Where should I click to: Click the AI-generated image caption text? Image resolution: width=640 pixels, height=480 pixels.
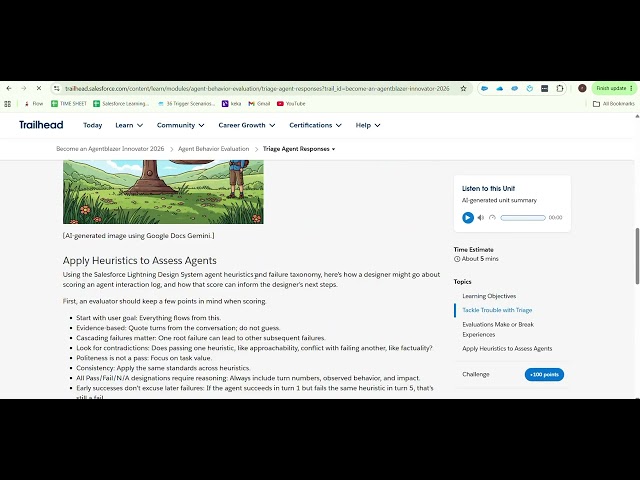click(x=138, y=236)
